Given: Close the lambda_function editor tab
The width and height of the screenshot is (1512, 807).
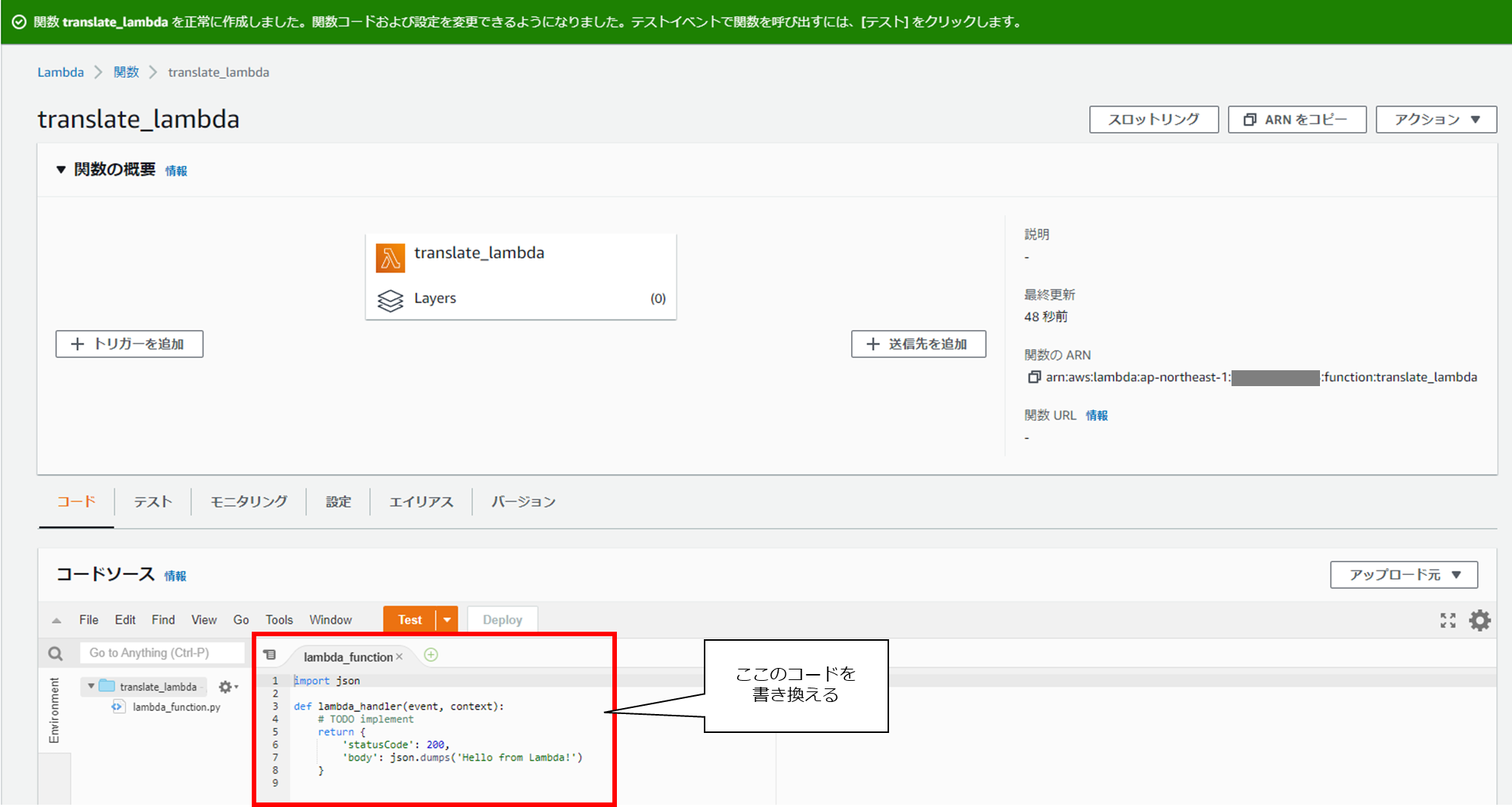Looking at the screenshot, I should pos(400,656).
